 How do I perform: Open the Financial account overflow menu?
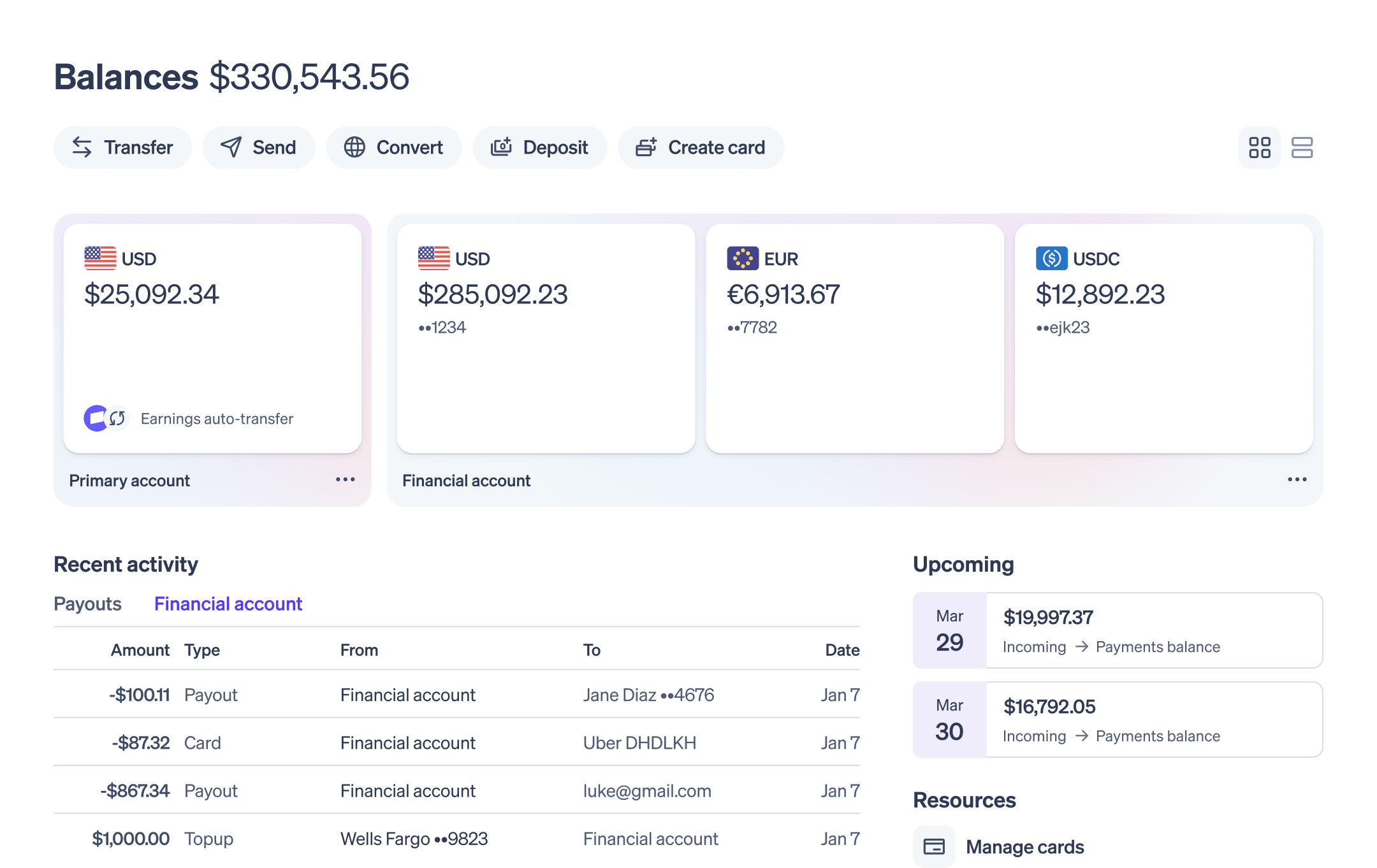(1297, 479)
